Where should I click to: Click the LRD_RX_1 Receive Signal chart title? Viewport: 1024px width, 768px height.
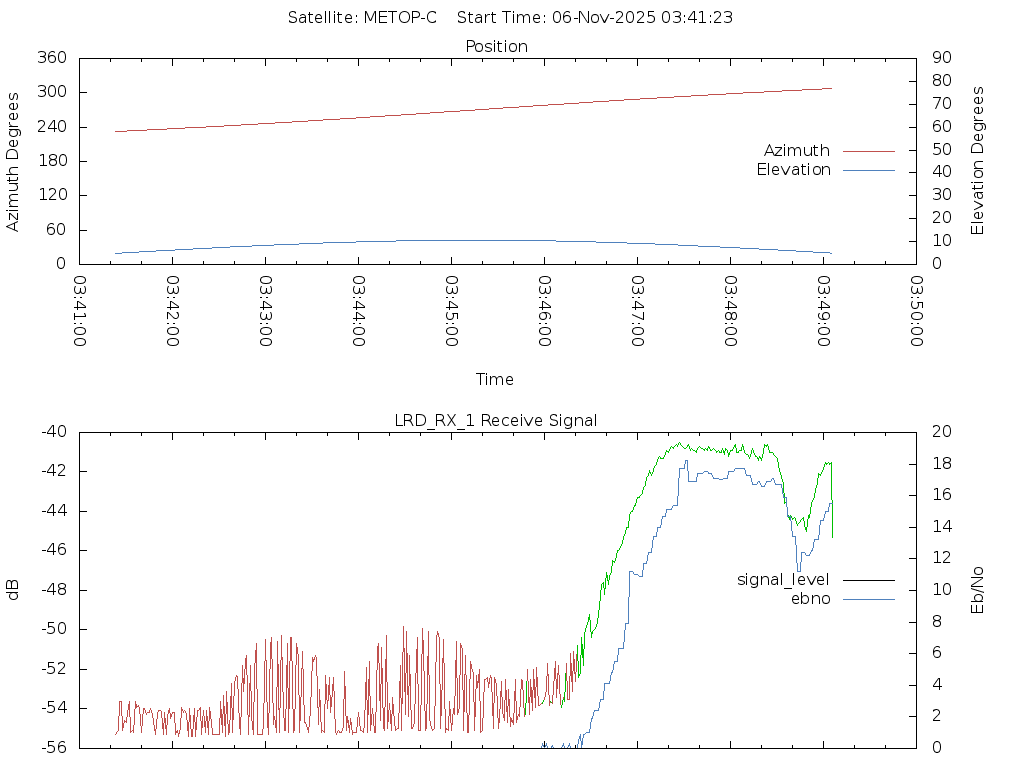click(496, 421)
